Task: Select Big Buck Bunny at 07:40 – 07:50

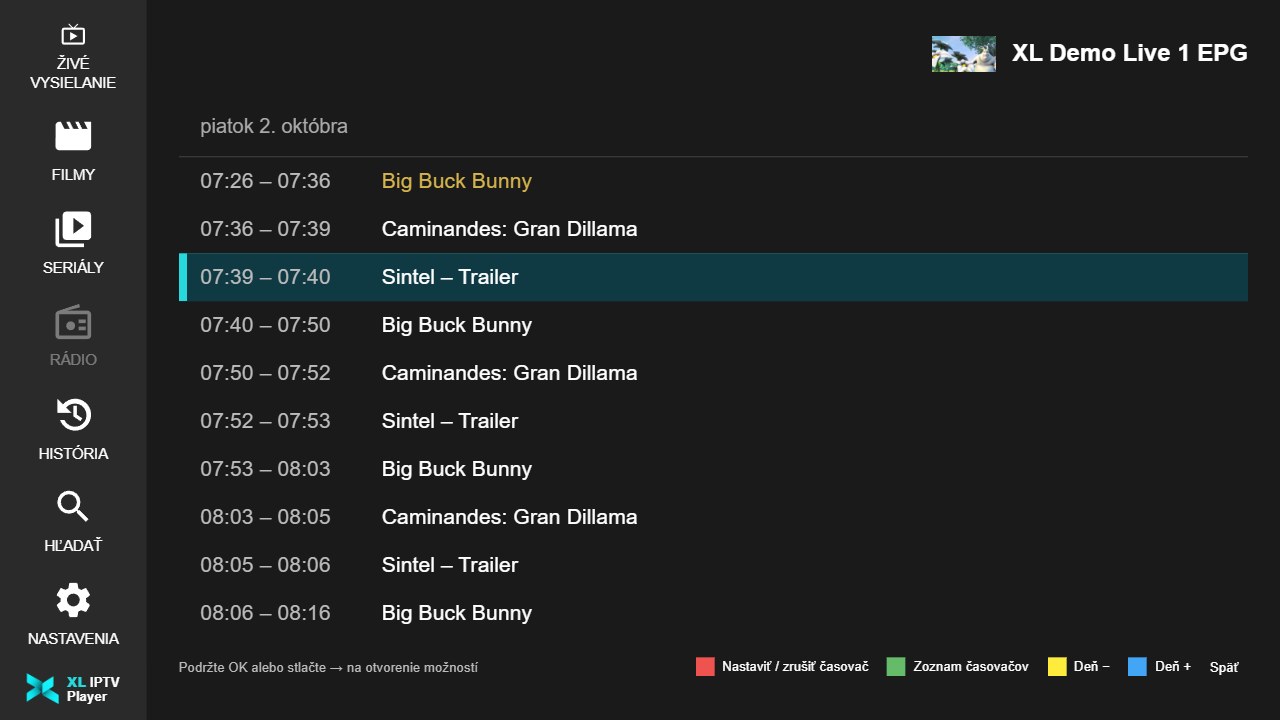Action: 713,325
